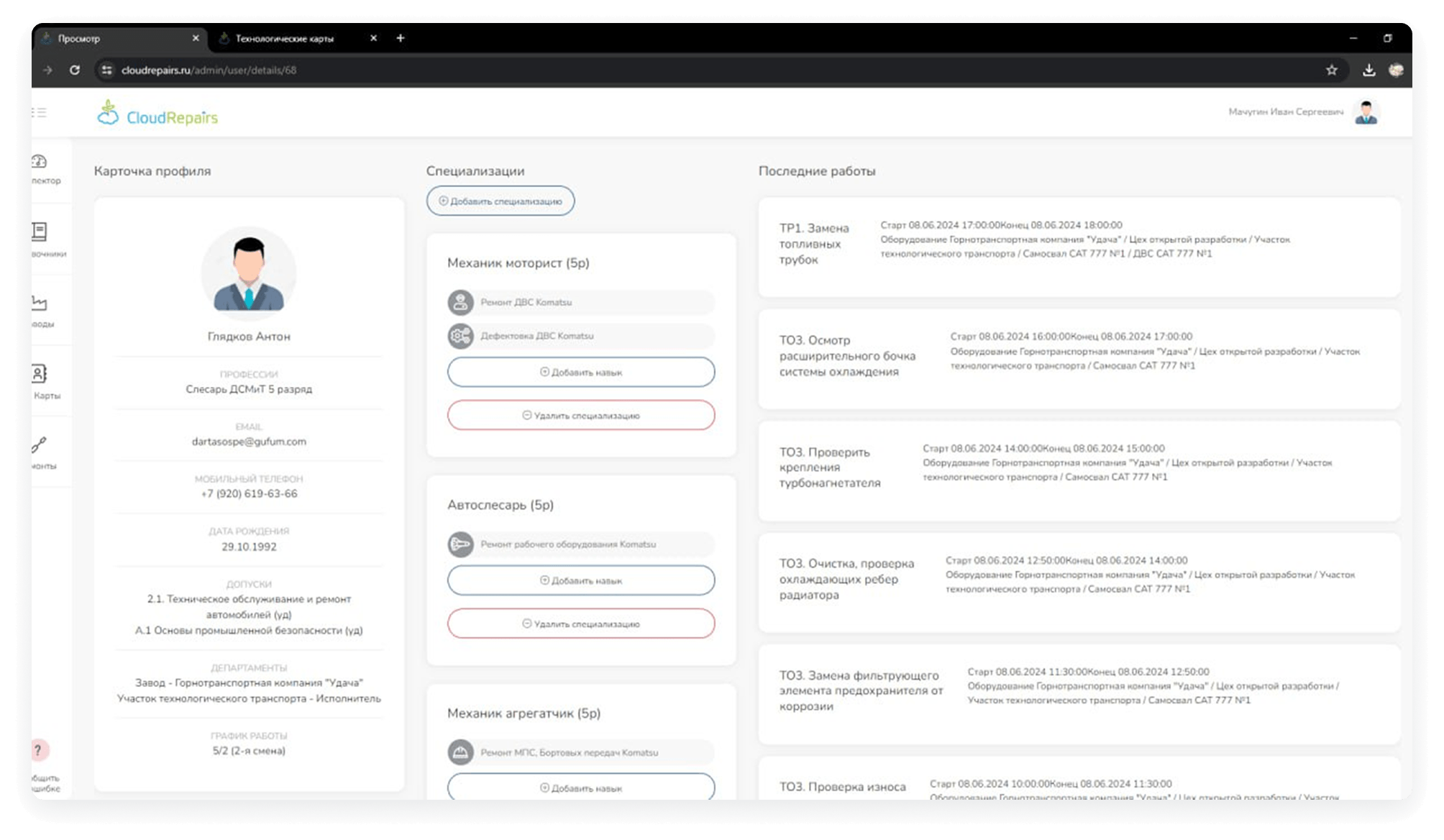
Task: Click work schedule 5/2 (2-я смена)
Action: coord(249,751)
